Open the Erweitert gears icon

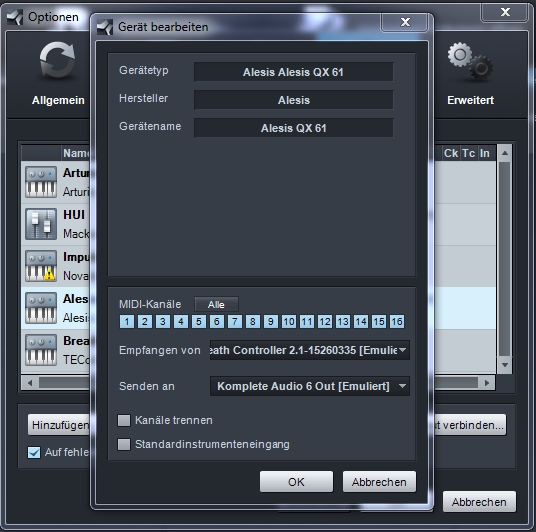coord(470,62)
